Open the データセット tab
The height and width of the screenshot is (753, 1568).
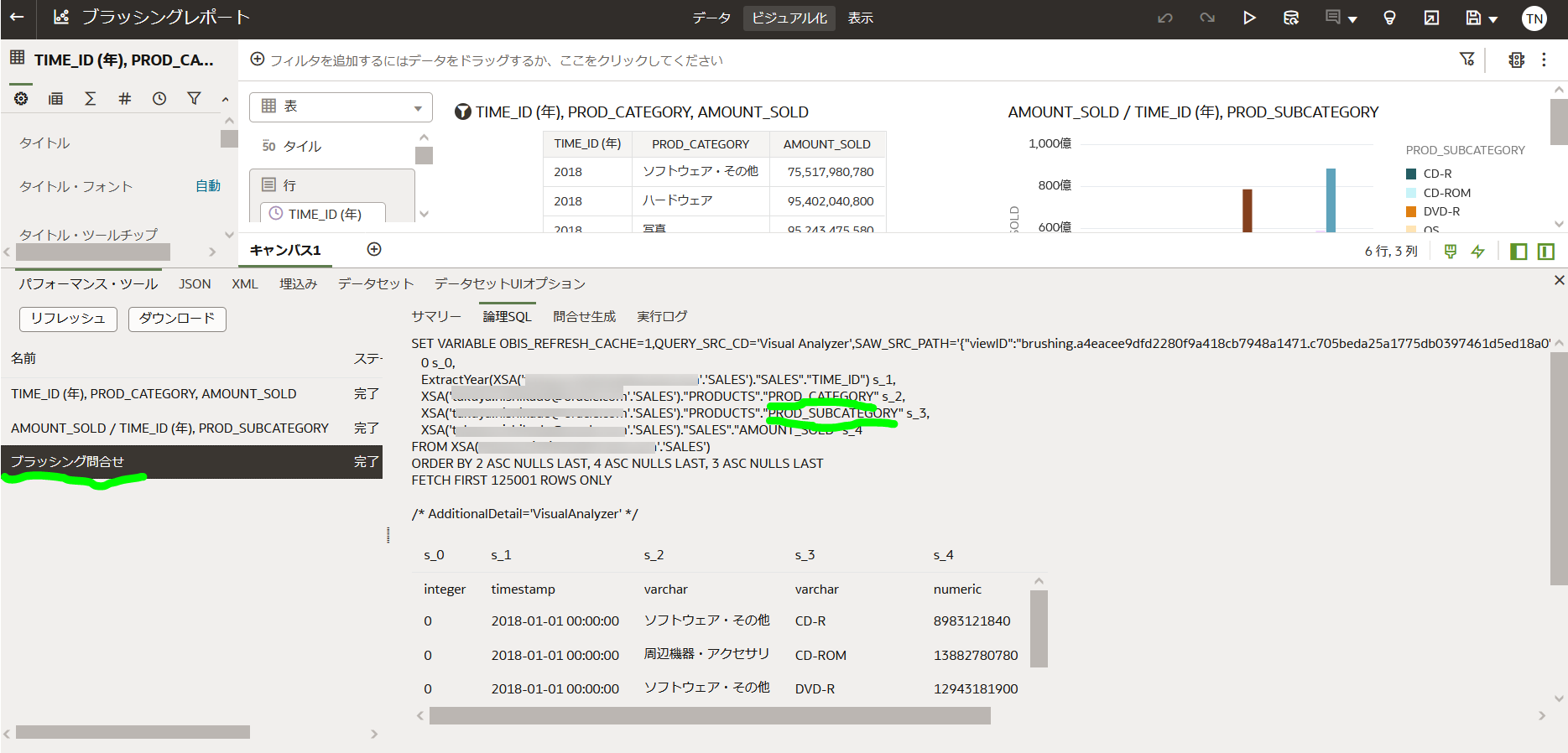[376, 283]
